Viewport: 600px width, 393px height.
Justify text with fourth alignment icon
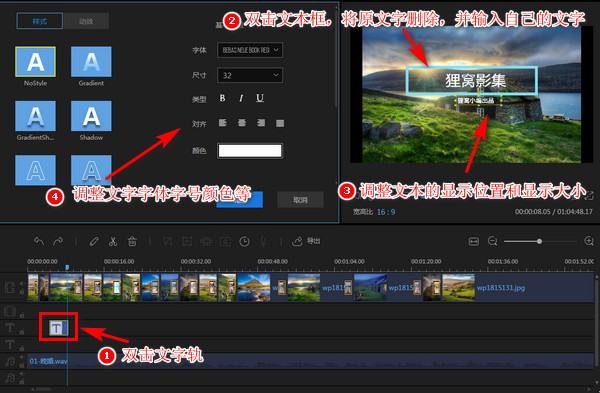click(280, 123)
